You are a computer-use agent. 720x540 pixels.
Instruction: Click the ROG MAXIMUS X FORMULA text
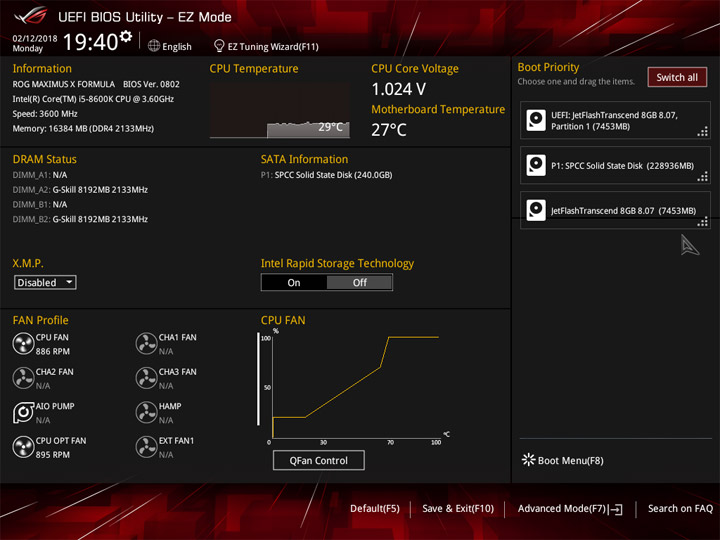[63, 84]
